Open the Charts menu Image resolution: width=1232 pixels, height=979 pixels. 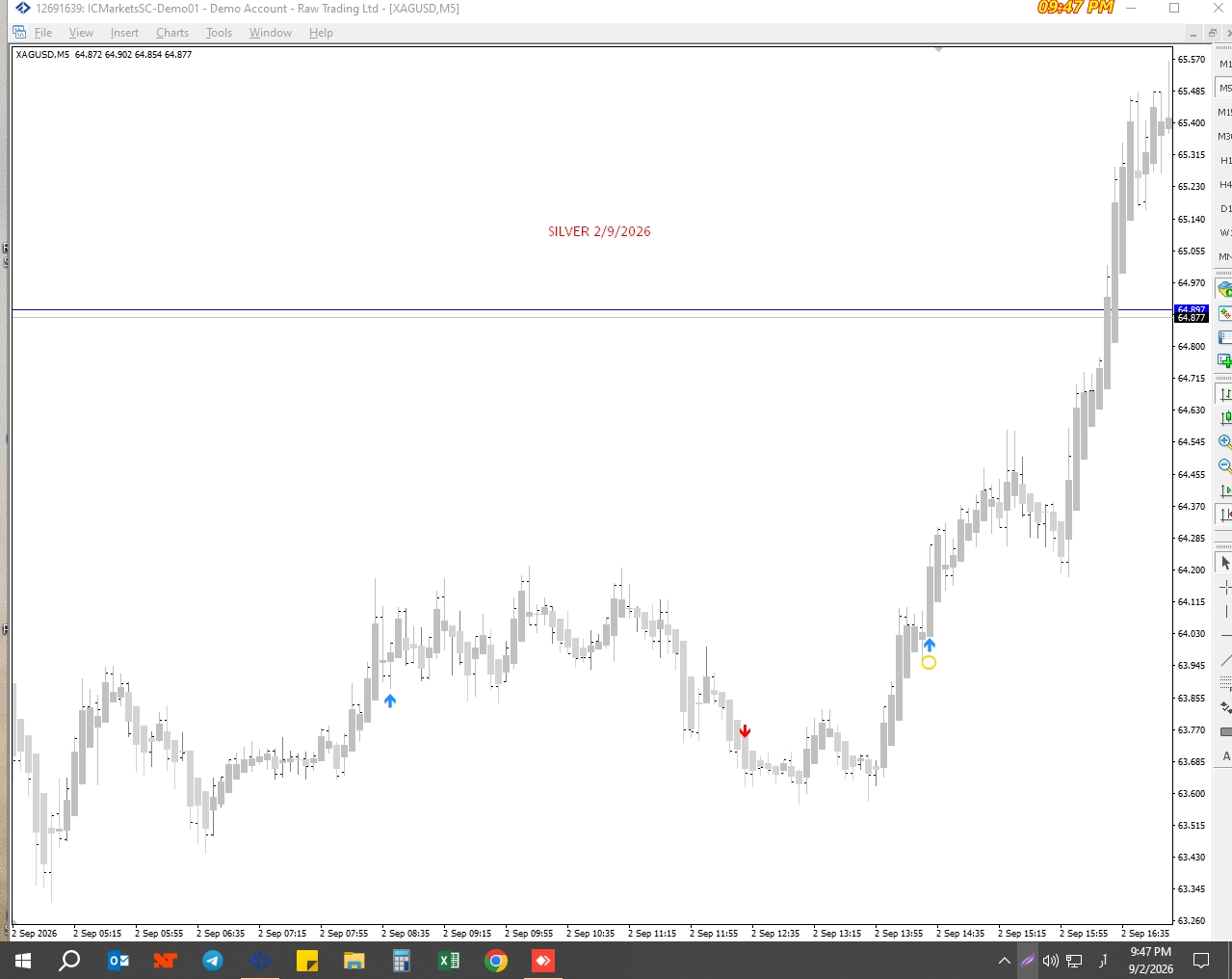click(172, 33)
